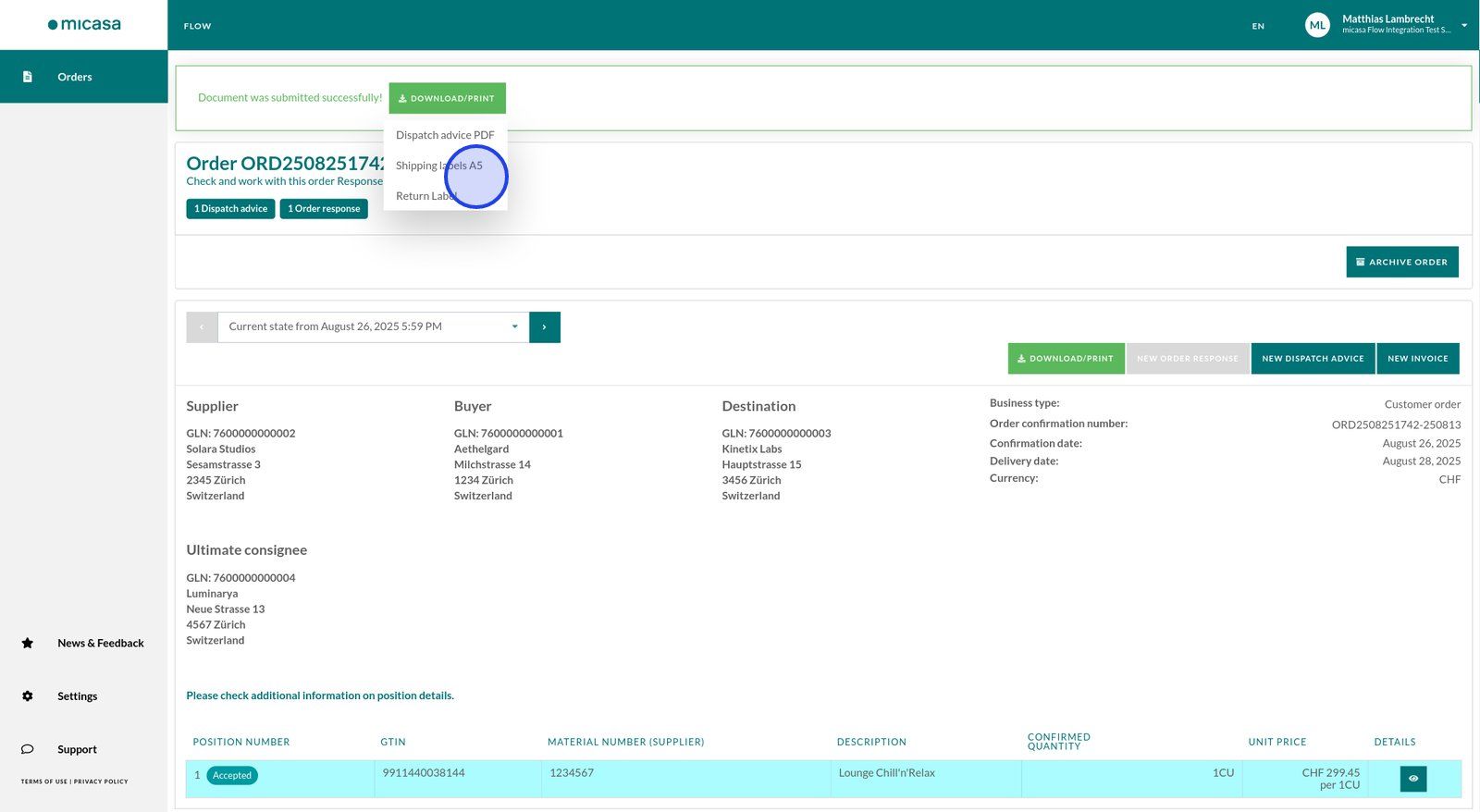Click the 1 Order response badge
1480x812 pixels.
(x=324, y=209)
